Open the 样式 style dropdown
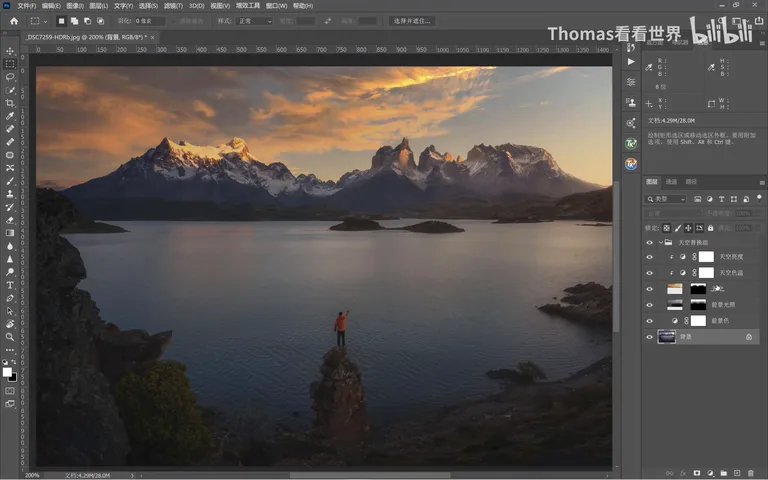The width and height of the screenshot is (768, 480). (x=255, y=21)
